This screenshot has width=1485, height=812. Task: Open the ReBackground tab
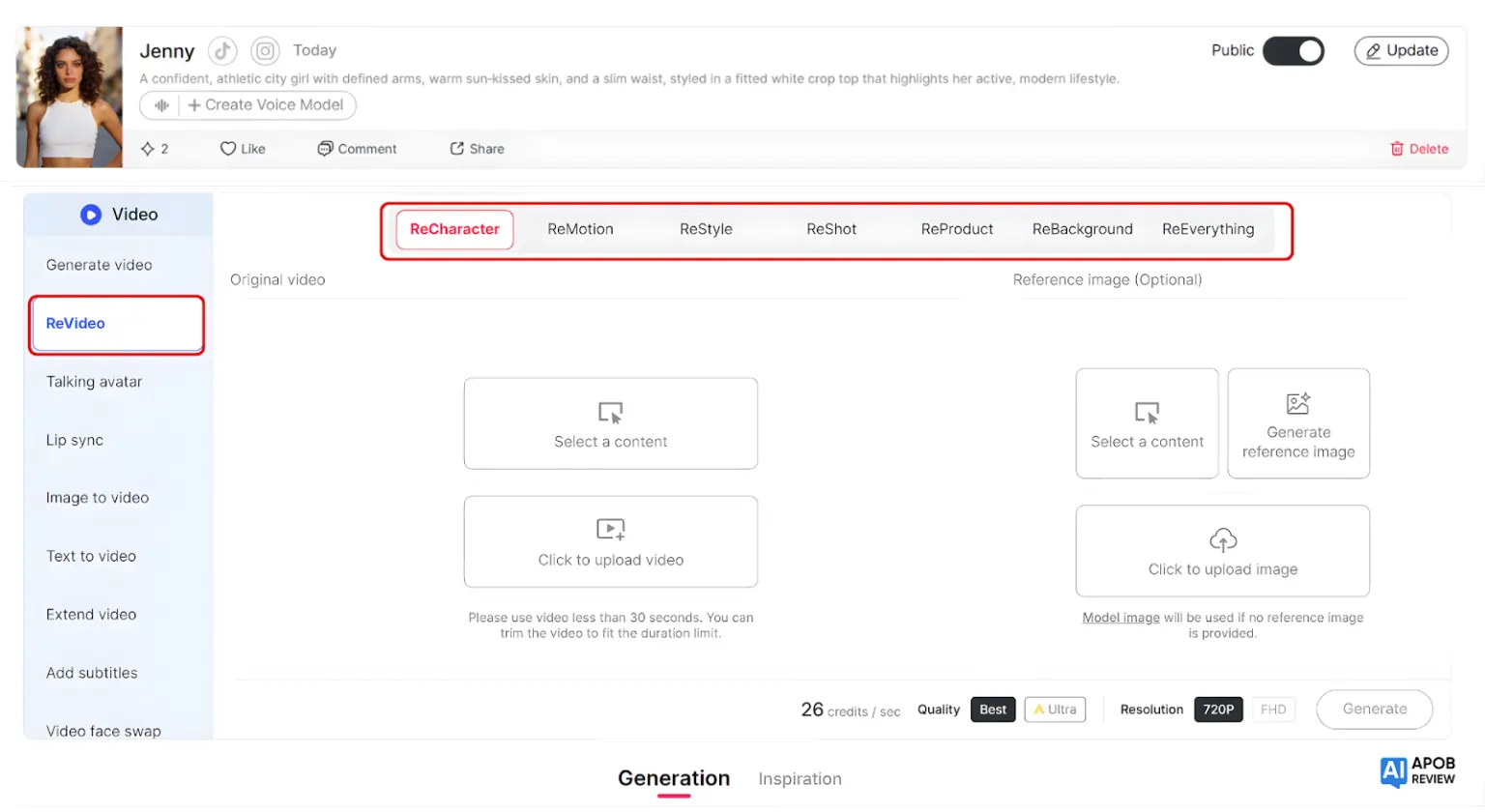pyautogui.click(x=1082, y=229)
